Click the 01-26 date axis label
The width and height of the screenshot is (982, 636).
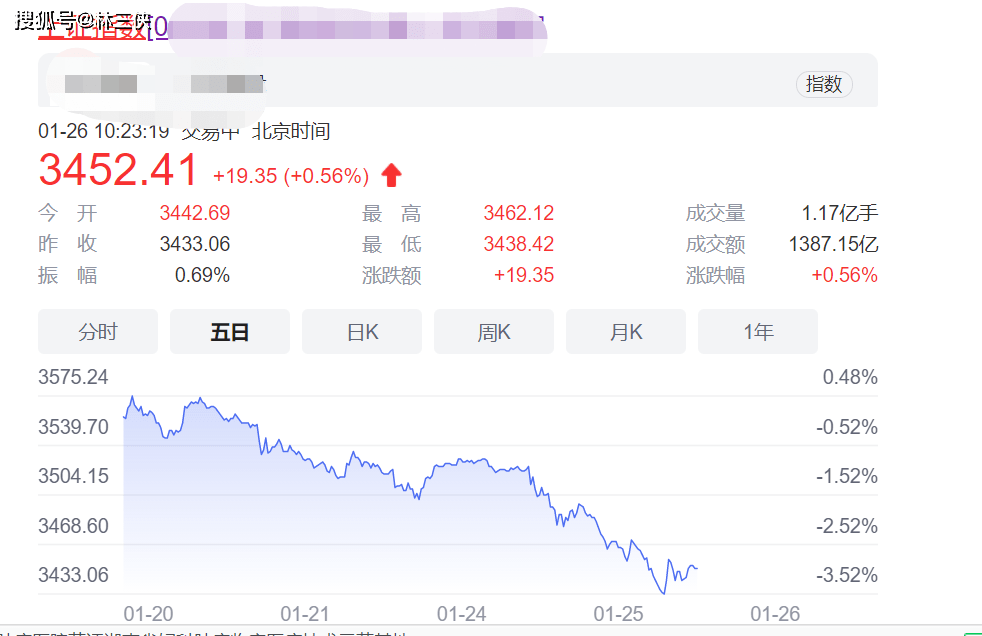point(776,612)
